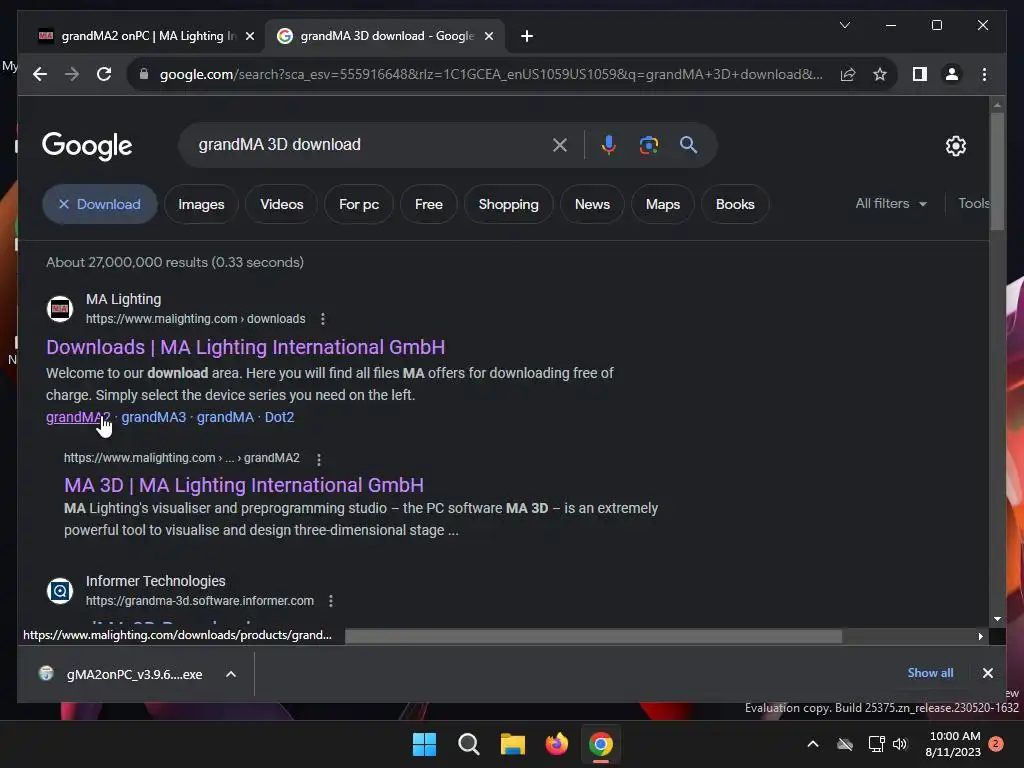Open File Explorer from taskbar
This screenshot has width=1024, height=768.
[513, 744]
